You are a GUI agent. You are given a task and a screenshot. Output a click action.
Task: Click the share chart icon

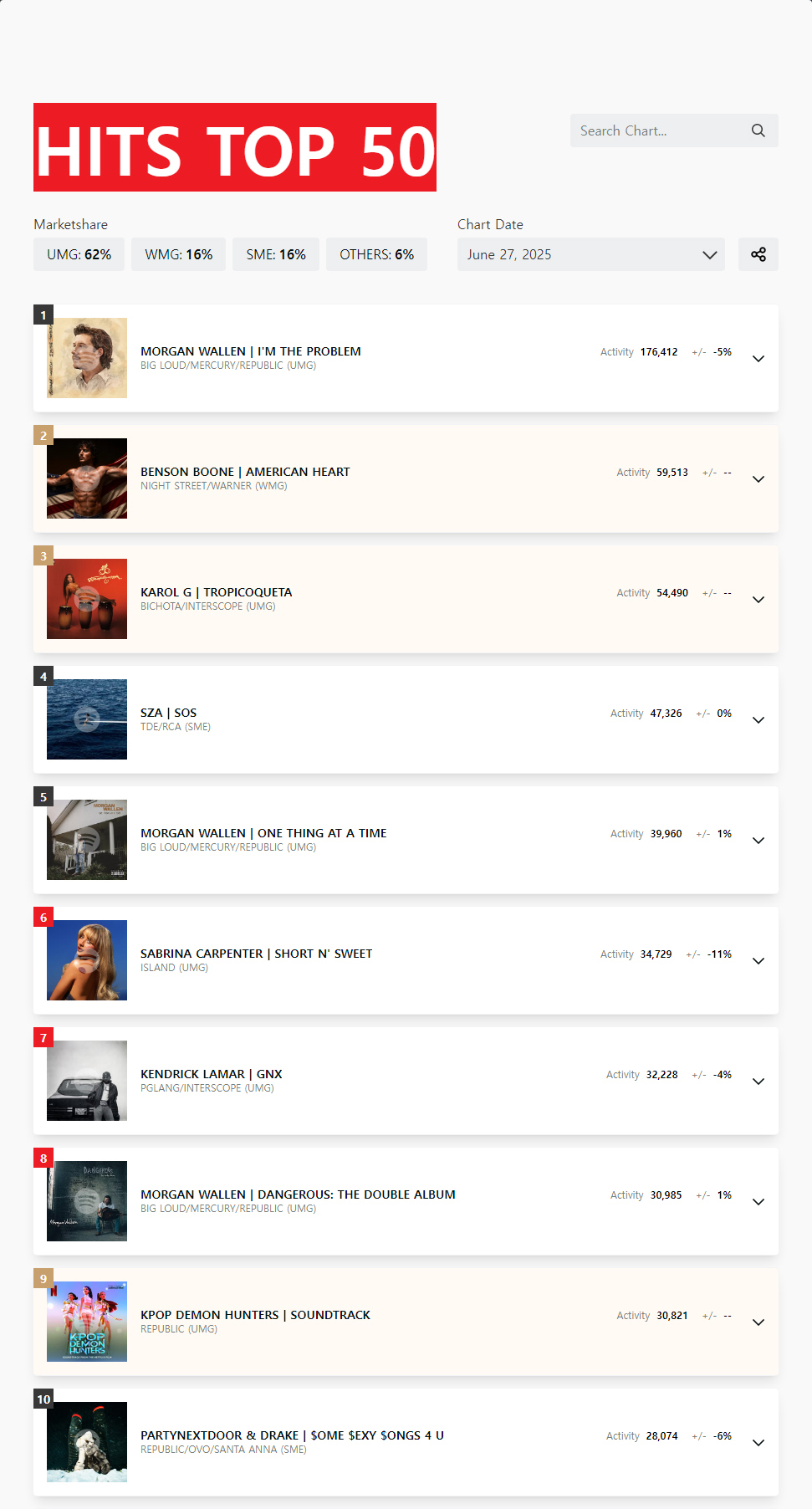pos(758,254)
